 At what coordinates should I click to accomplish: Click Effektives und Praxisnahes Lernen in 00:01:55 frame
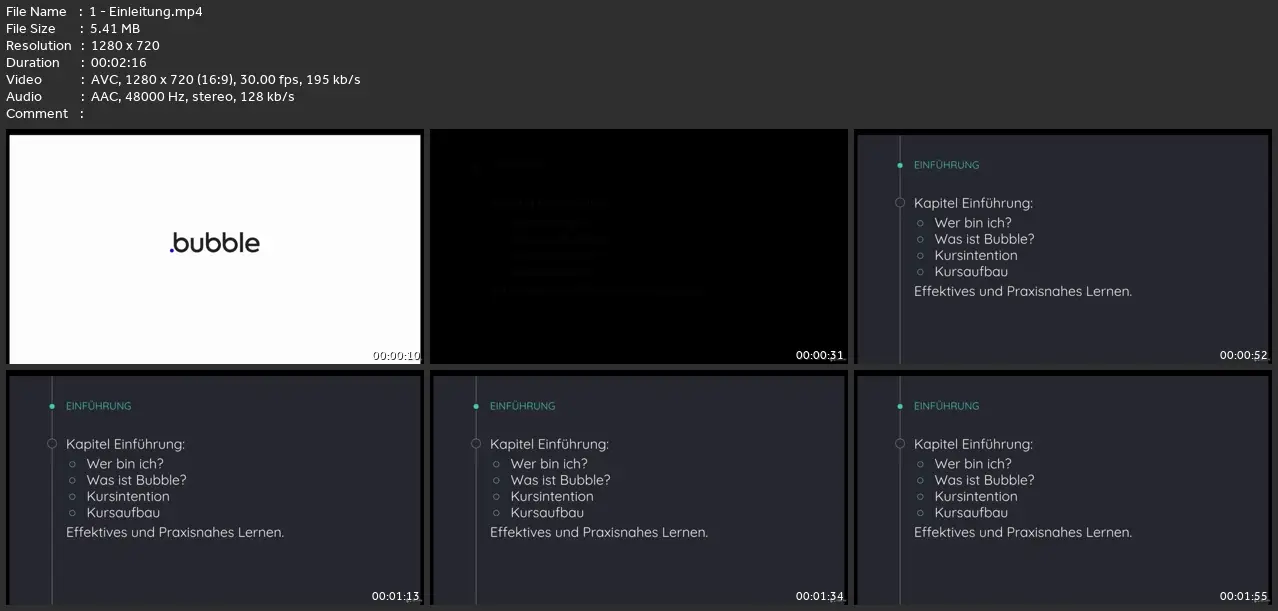(x=1023, y=533)
